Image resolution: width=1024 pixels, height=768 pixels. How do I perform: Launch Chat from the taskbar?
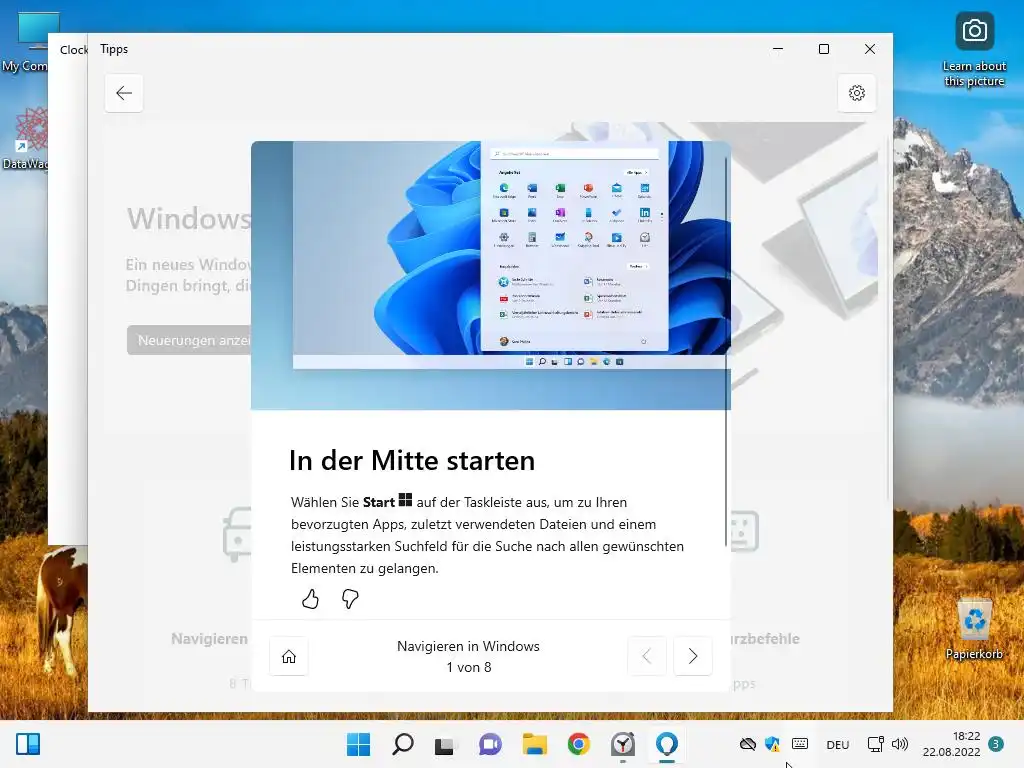[490, 744]
